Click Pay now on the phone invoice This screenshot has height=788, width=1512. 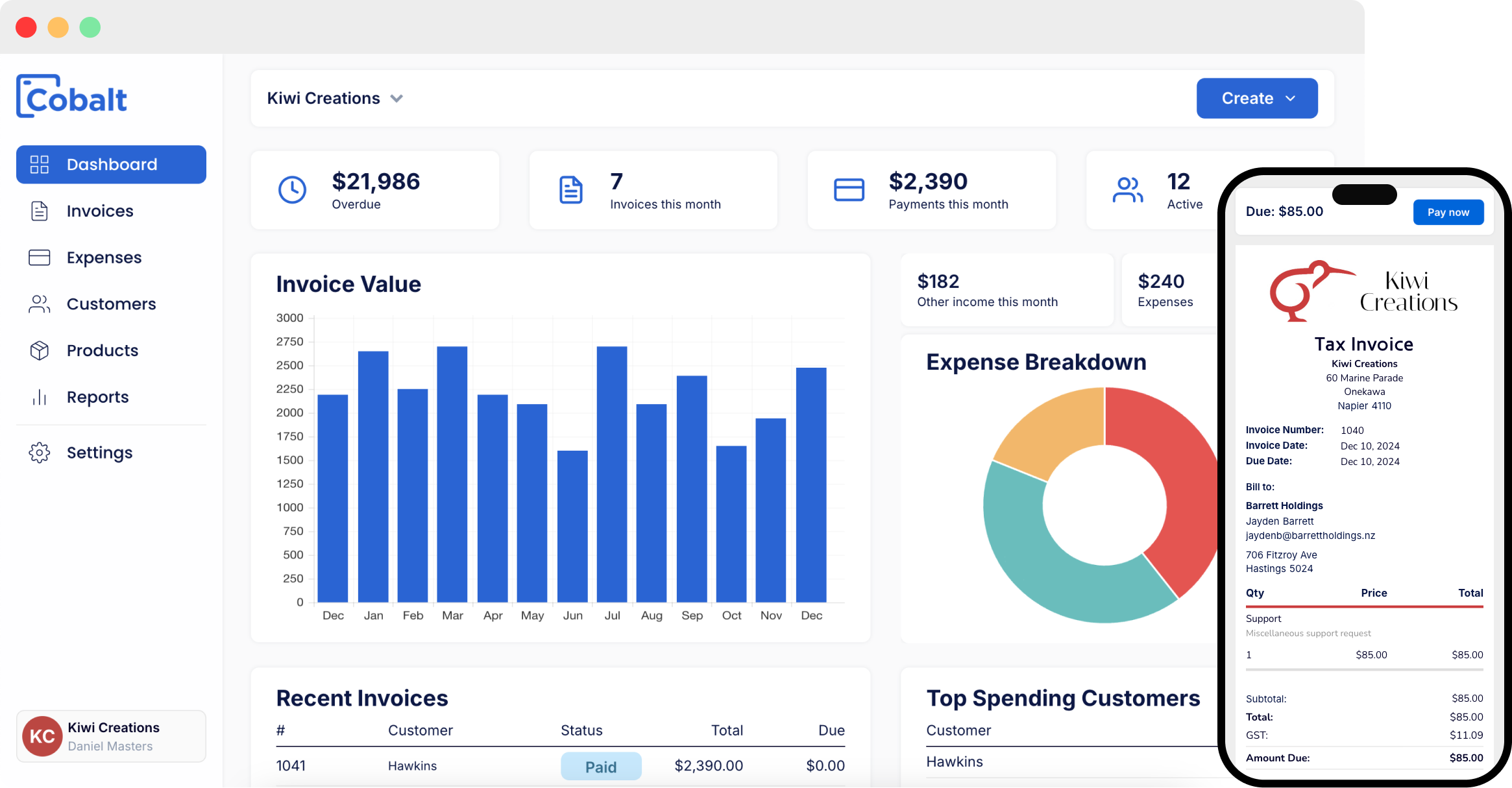tap(1448, 212)
